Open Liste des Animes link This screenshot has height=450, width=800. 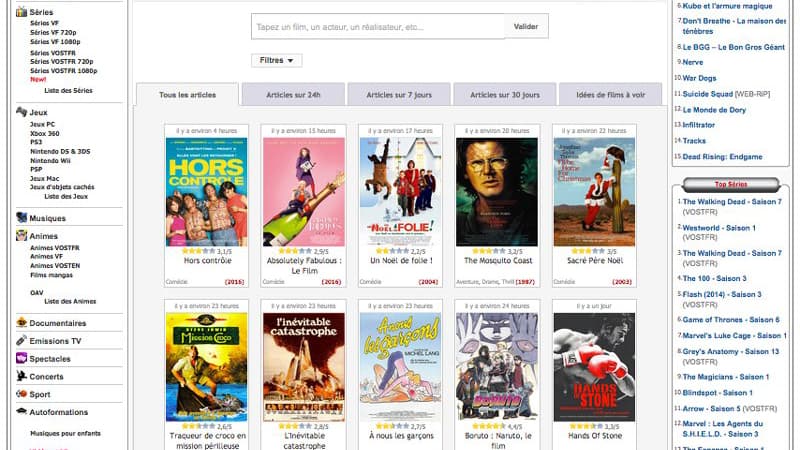[70, 302]
